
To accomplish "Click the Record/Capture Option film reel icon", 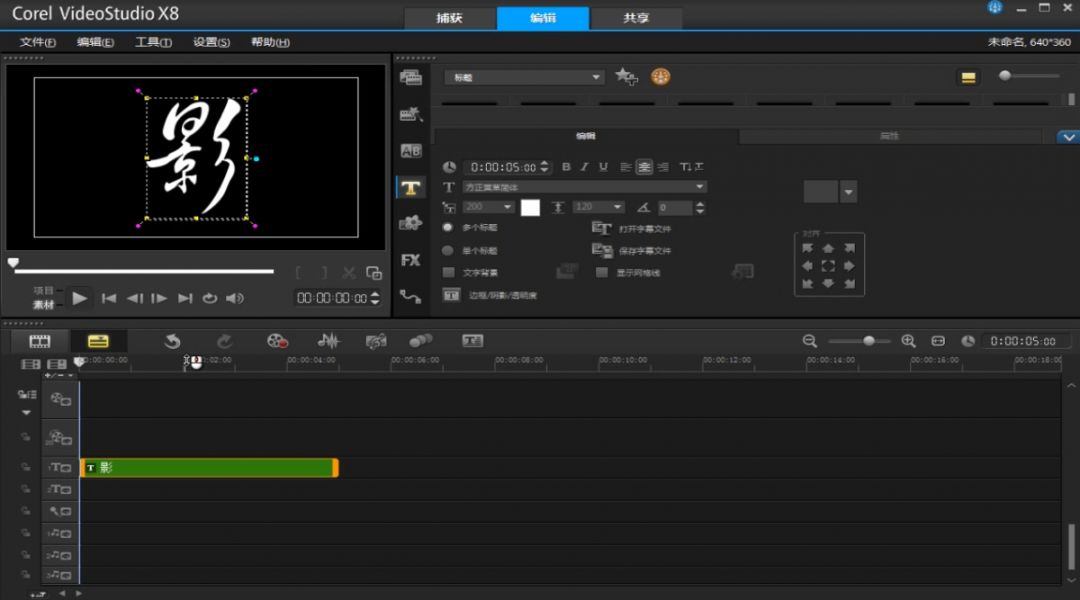I will (x=277, y=341).
